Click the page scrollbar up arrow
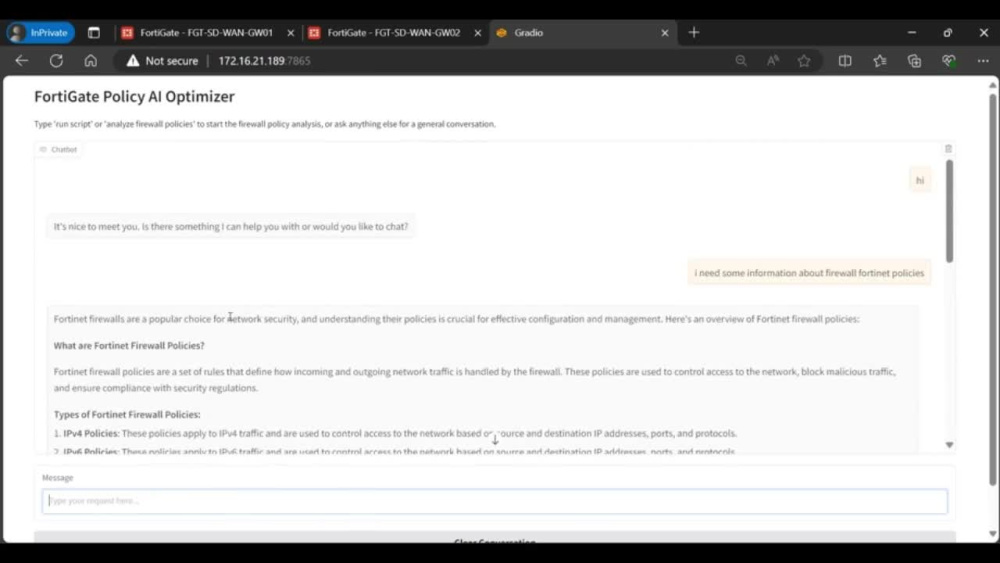Screen dimensions: 1000x563 click(x=992, y=85)
